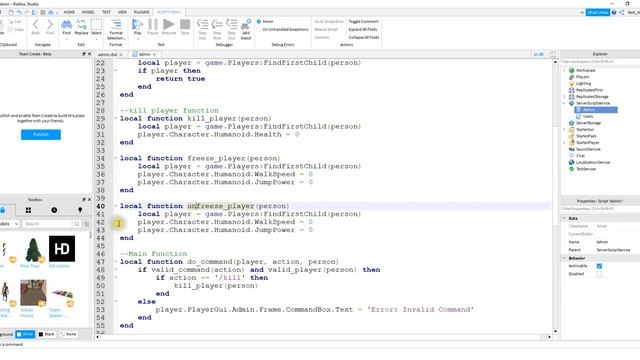Image resolution: width=640 pixels, height=360 pixels.
Task: Click the Toolbox search magnifier icon
Action: click(77, 224)
